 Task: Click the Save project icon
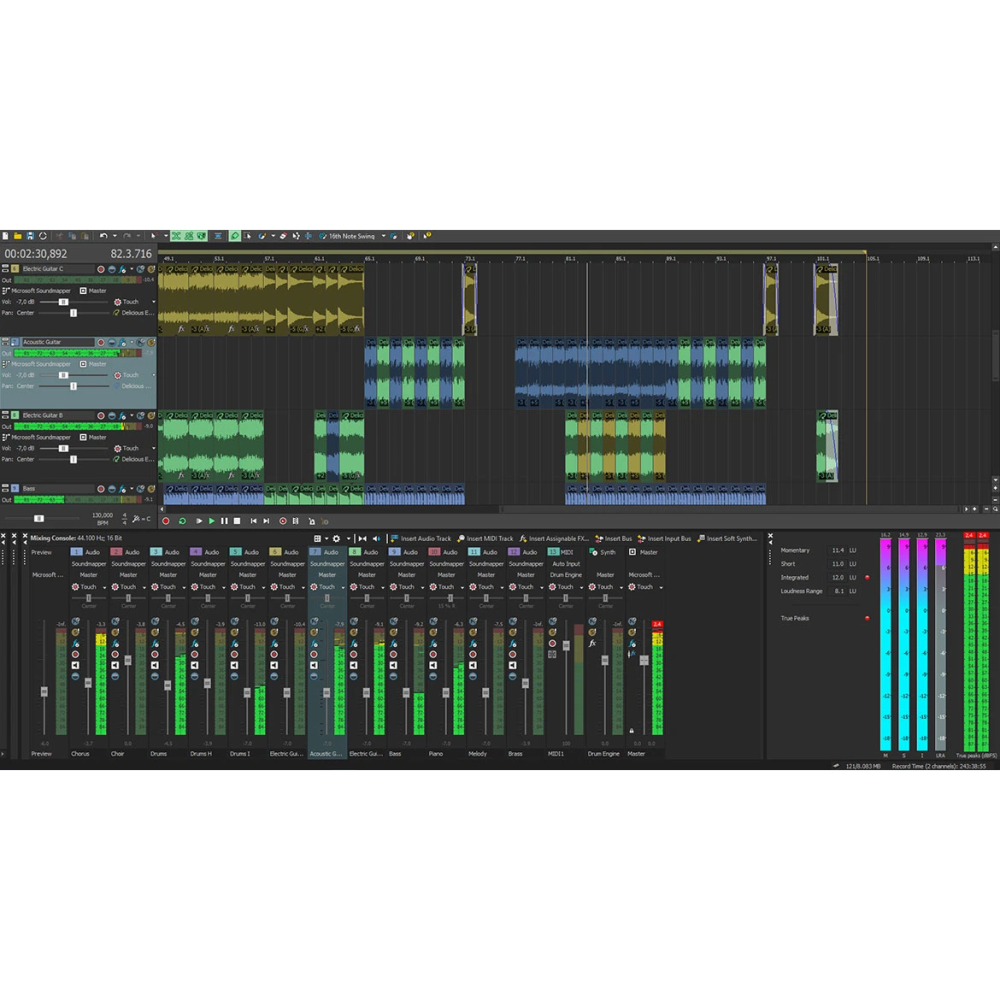(x=31, y=235)
